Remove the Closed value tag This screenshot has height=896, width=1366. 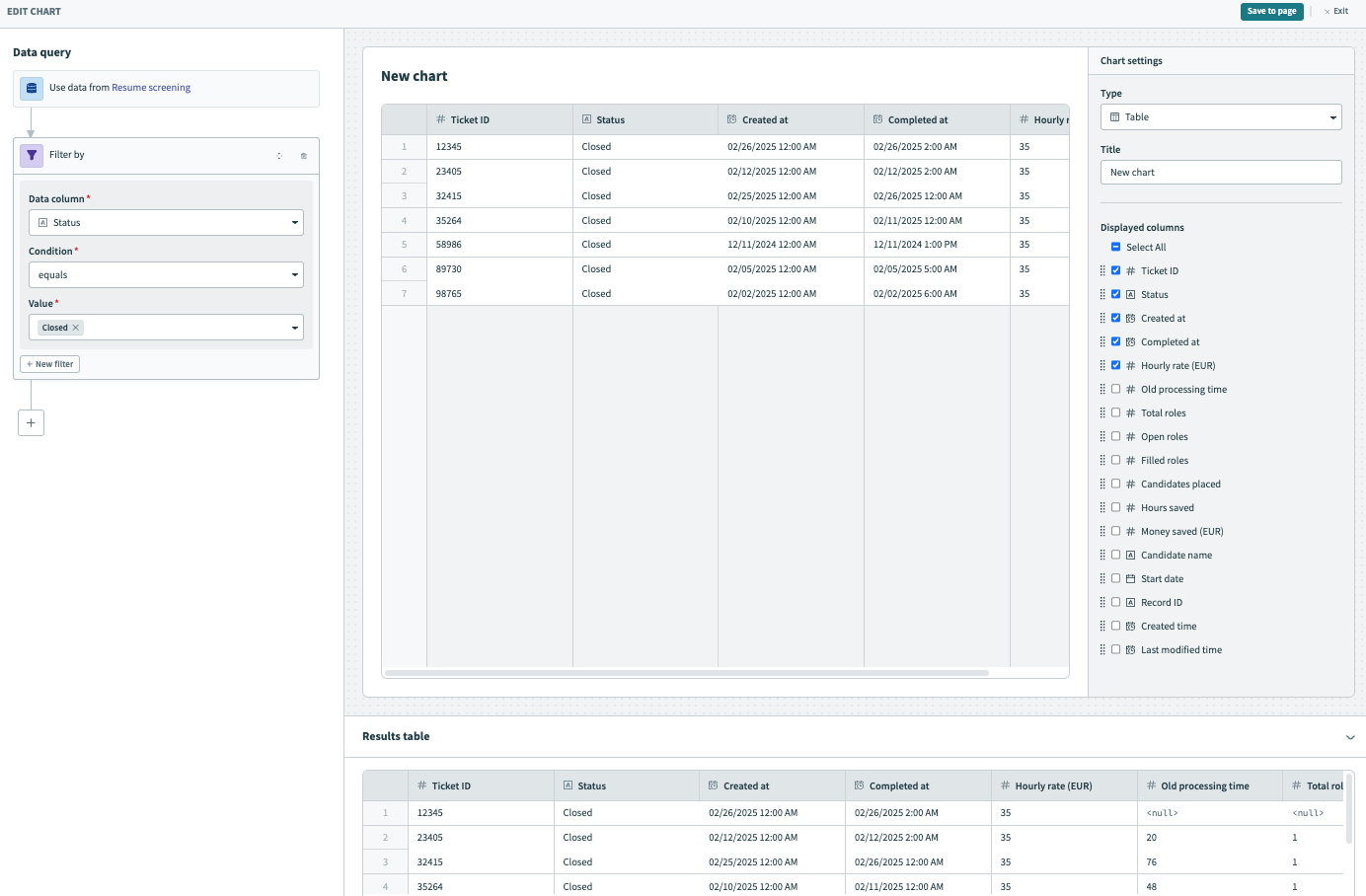76,328
